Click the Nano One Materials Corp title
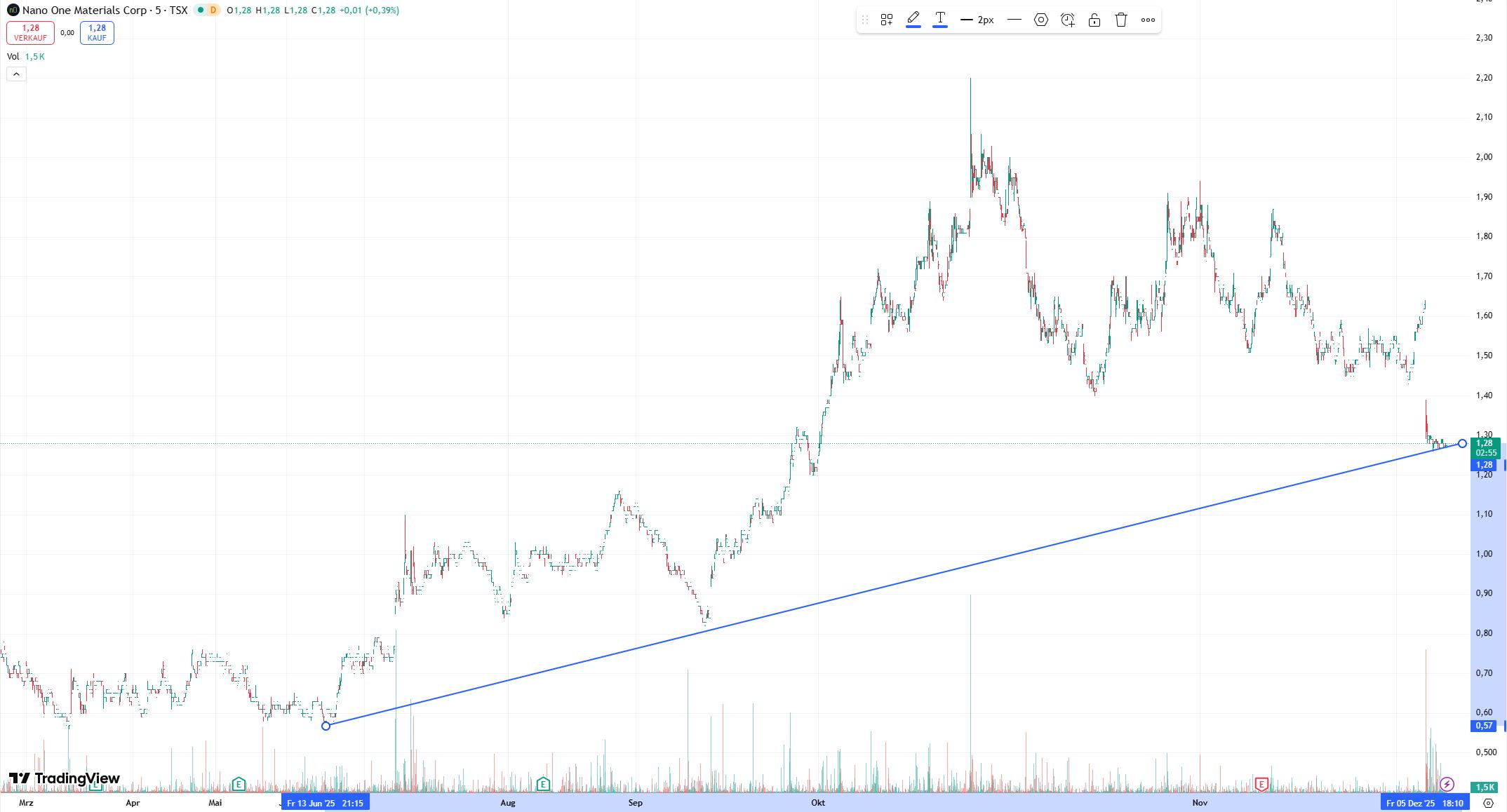 [84, 10]
